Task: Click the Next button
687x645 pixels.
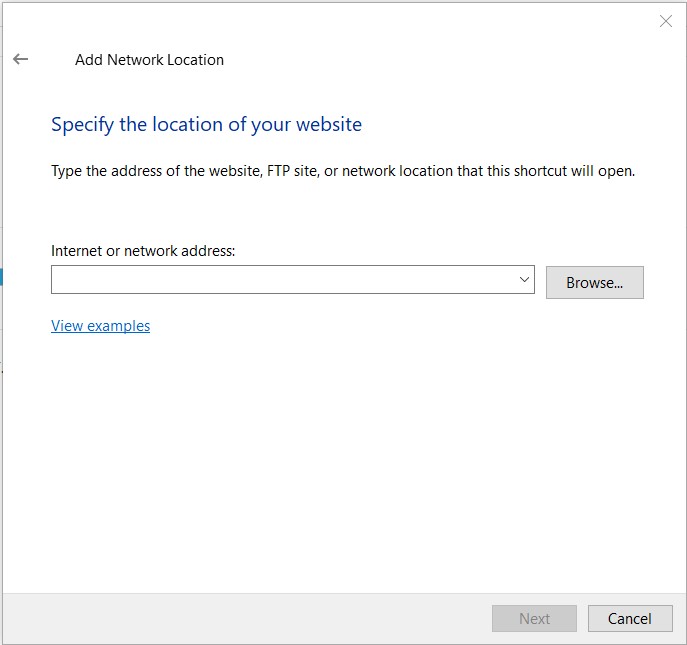Action: [x=534, y=618]
